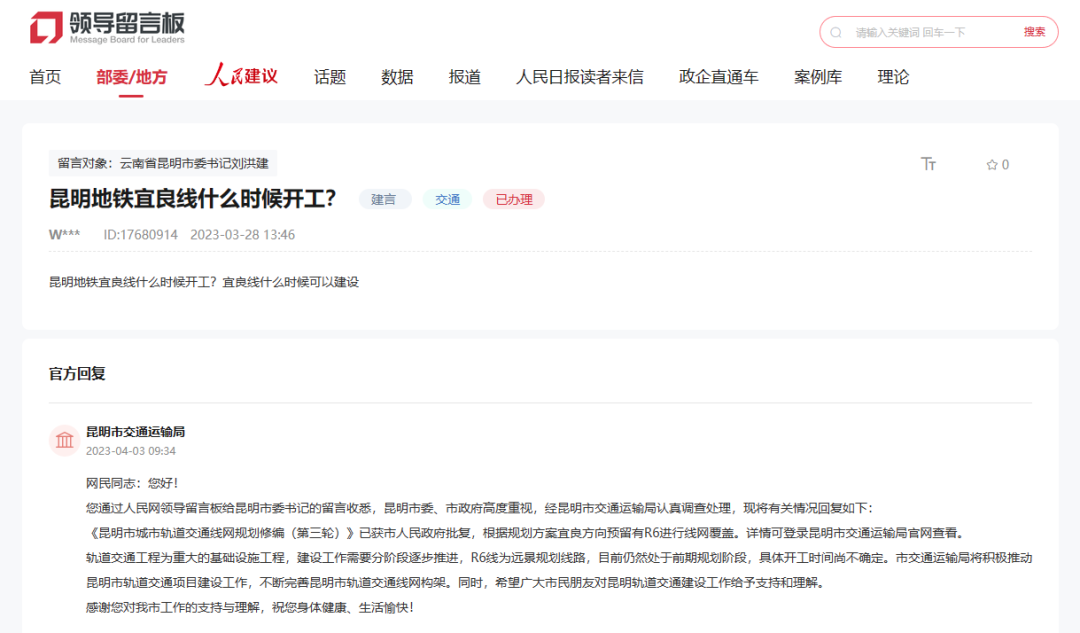Viewport: 1080px width, 633px height.
Task: Select the 部委/地方 navigation tab
Action: [x=132, y=76]
